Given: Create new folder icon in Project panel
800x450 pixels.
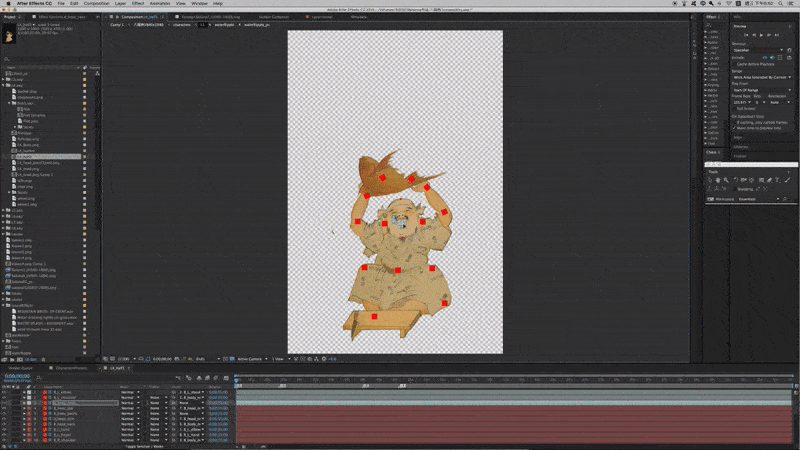Looking at the screenshot, I should click(12, 360).
